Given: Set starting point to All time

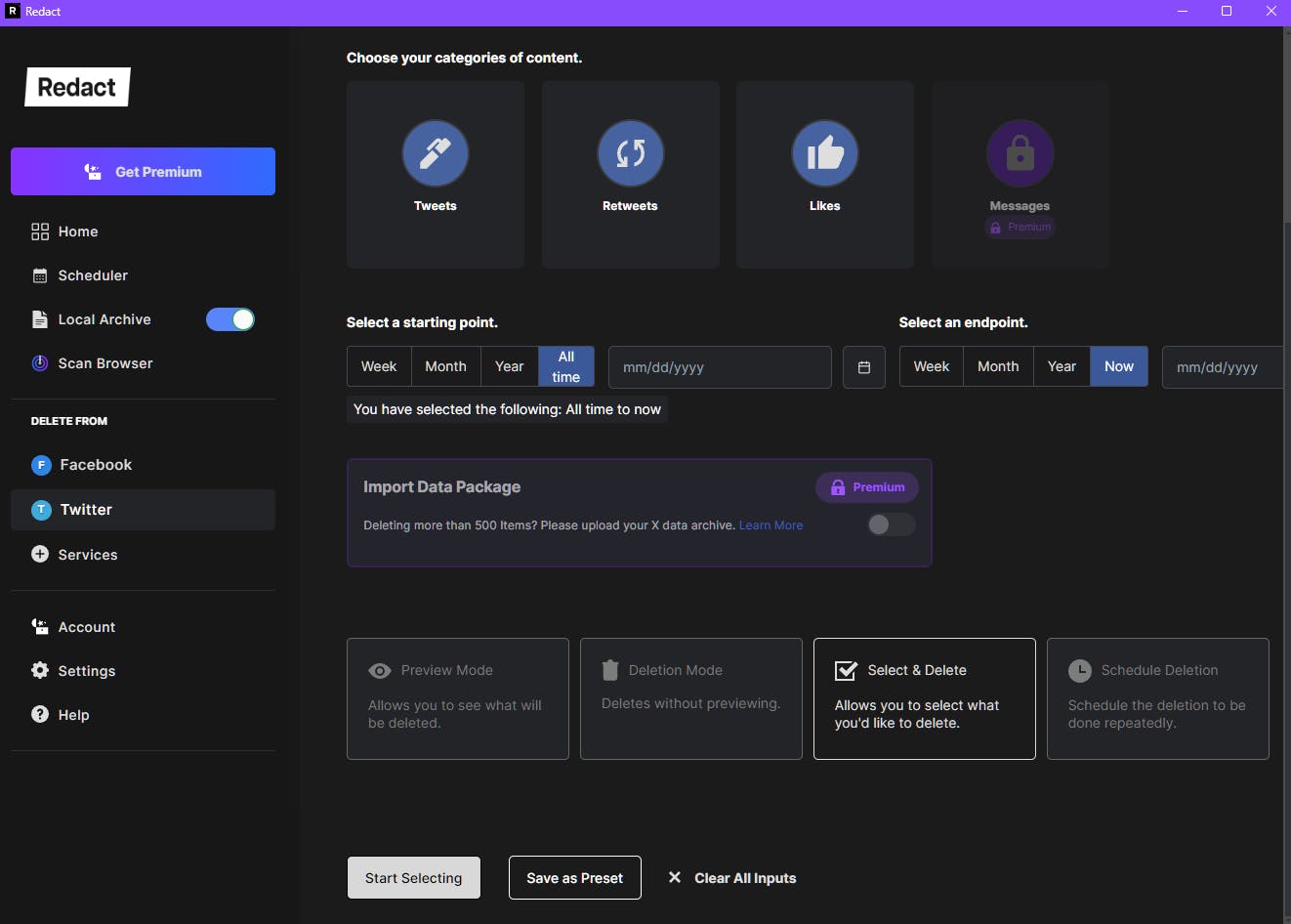Looking at the screenshot, I should click(x=566, y=366).
